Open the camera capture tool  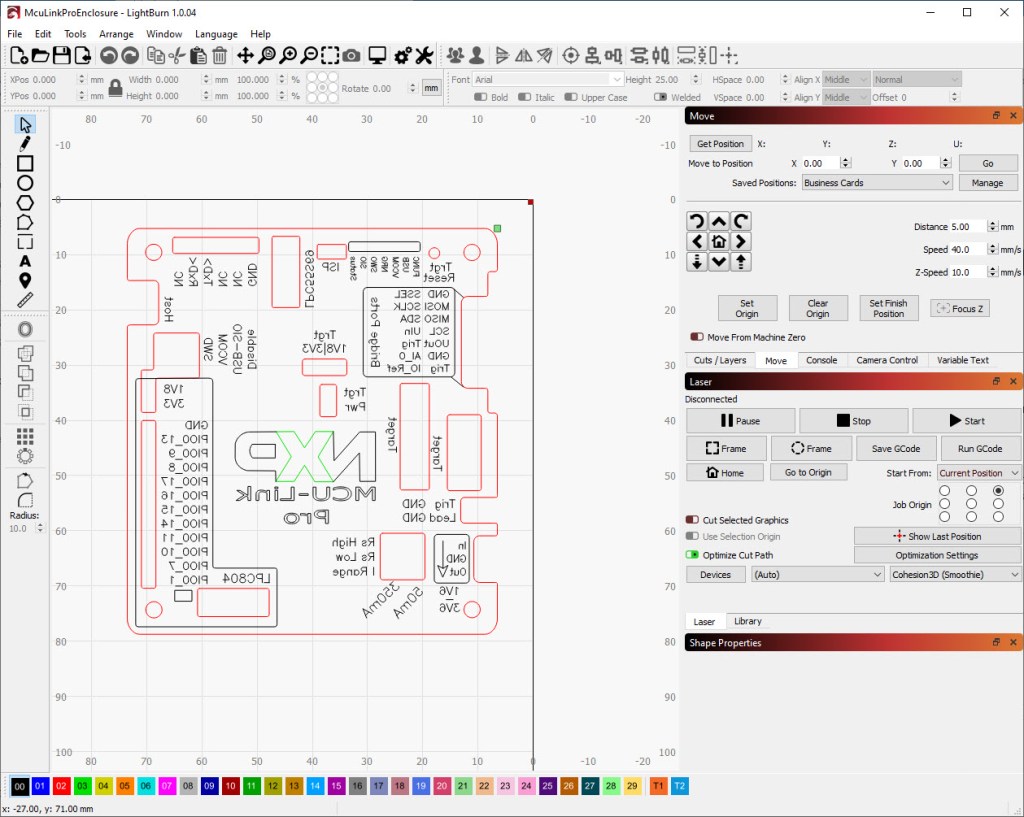coord(352,56)
